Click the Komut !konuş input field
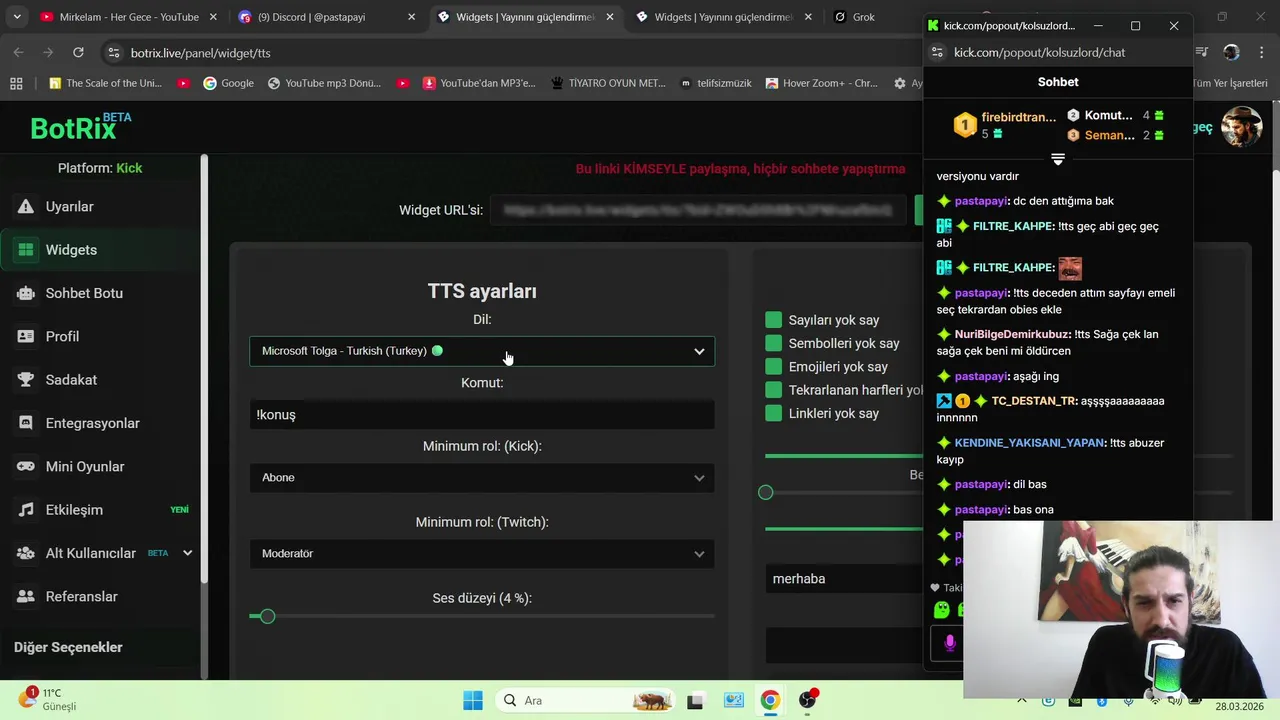The image size is (1280, 720). pos(482,415)
